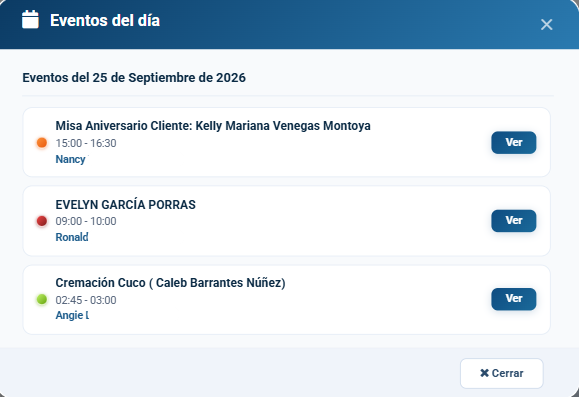579x397 pixels.
Task: Click the red status dot beside Evelyn García
Action: click(42, 221)
